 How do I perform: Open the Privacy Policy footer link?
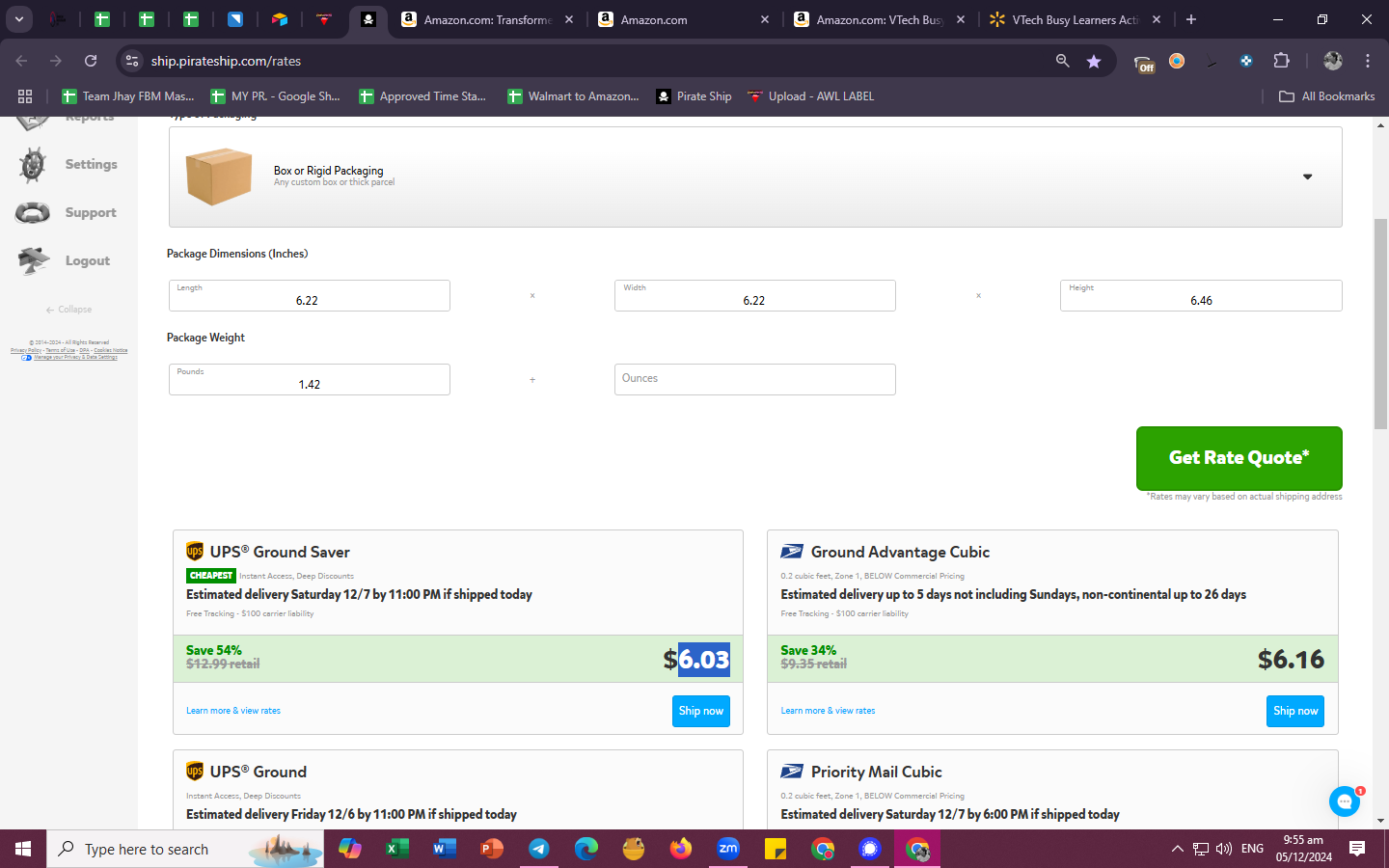coord(25,350)
